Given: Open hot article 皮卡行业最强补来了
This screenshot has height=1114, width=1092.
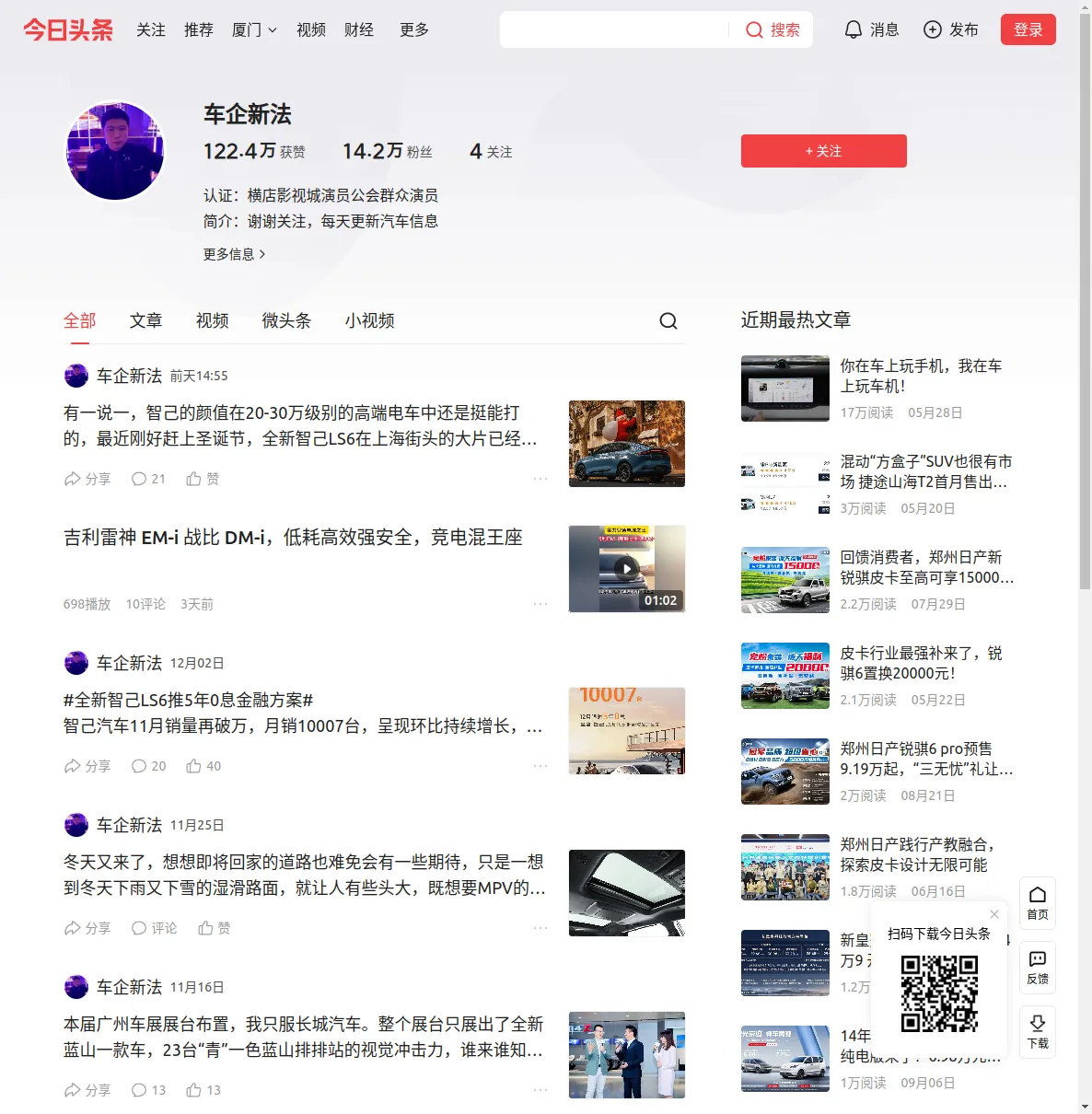Looking at the screenshot, I should point(921,663).
